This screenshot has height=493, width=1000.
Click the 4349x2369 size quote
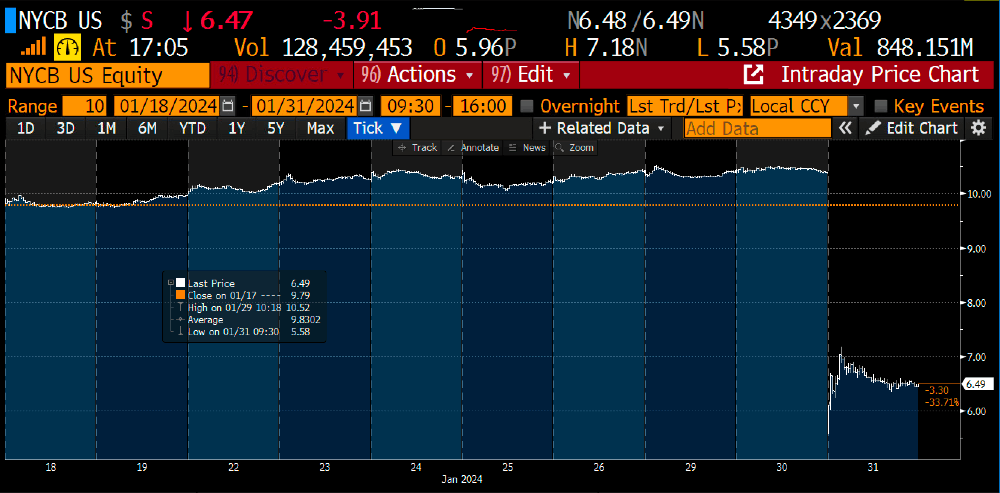tap(825, 21)
